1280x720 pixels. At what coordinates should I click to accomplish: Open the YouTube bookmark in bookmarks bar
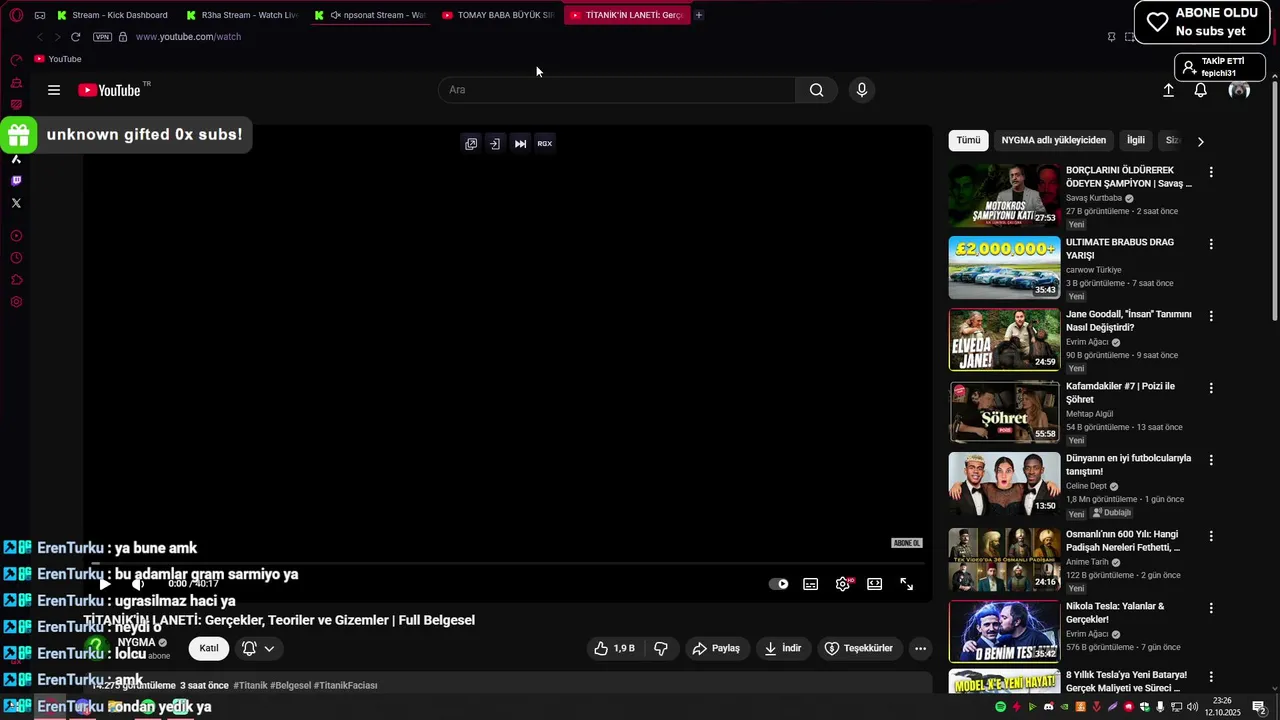(58, 59)
